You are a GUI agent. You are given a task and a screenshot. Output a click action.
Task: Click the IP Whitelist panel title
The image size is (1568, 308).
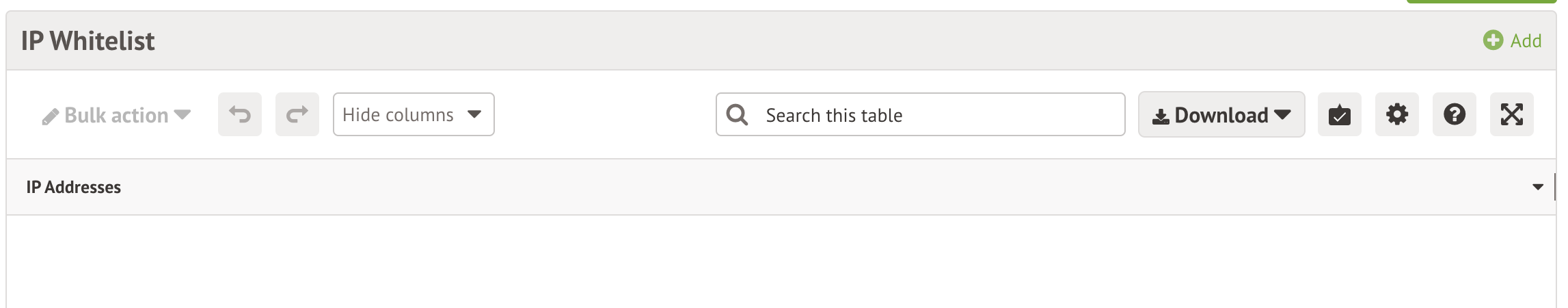(x=88, y=41)
